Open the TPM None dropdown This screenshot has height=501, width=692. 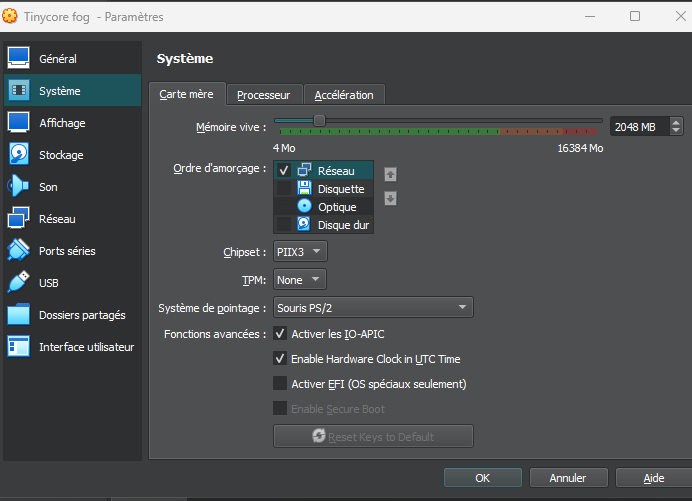pyautogui.click(x=300, y=279)
